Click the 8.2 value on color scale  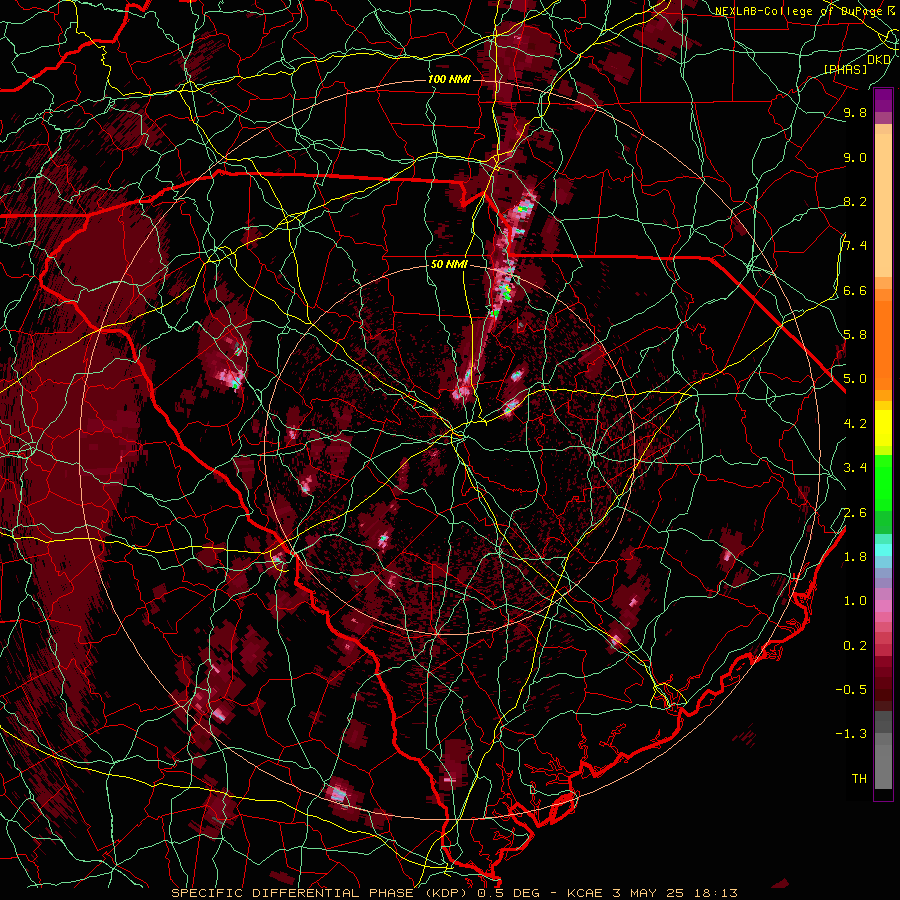click(x=855, y=201)
